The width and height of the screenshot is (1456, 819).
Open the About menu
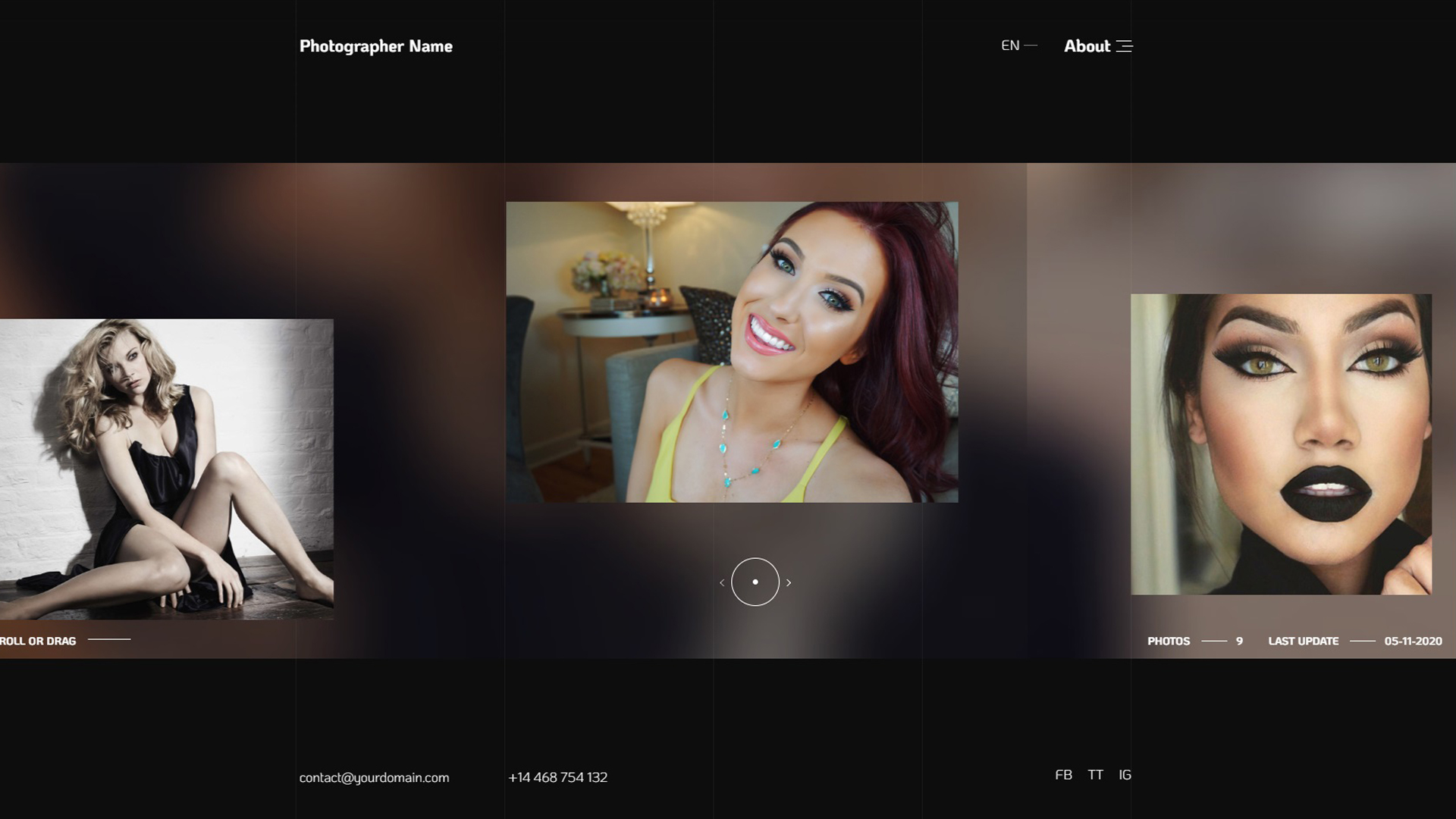tap(1087, 46)
